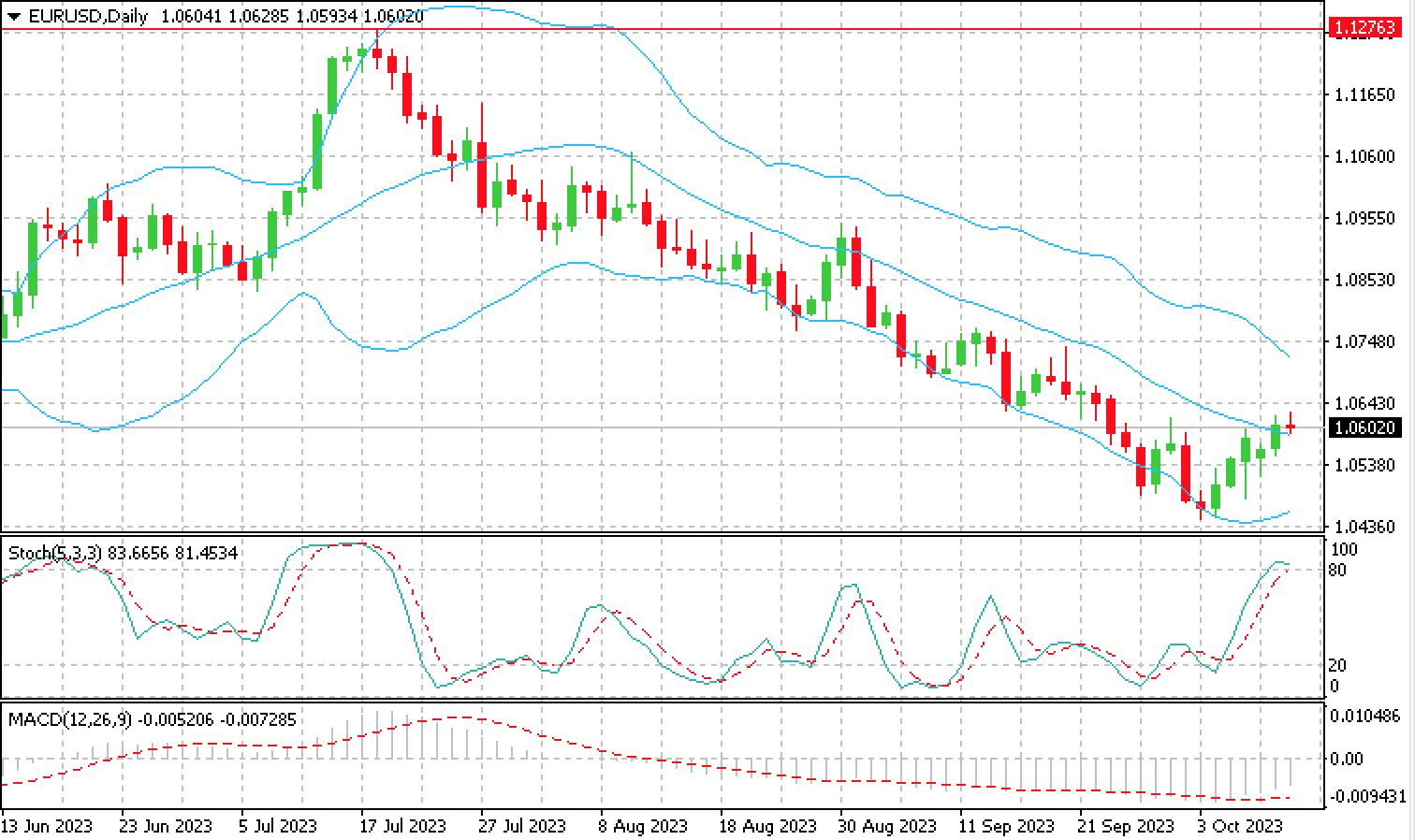Click the 20 level on Stochastic scale
This screenshot has width=1415, height=840.
[1339, 665]
